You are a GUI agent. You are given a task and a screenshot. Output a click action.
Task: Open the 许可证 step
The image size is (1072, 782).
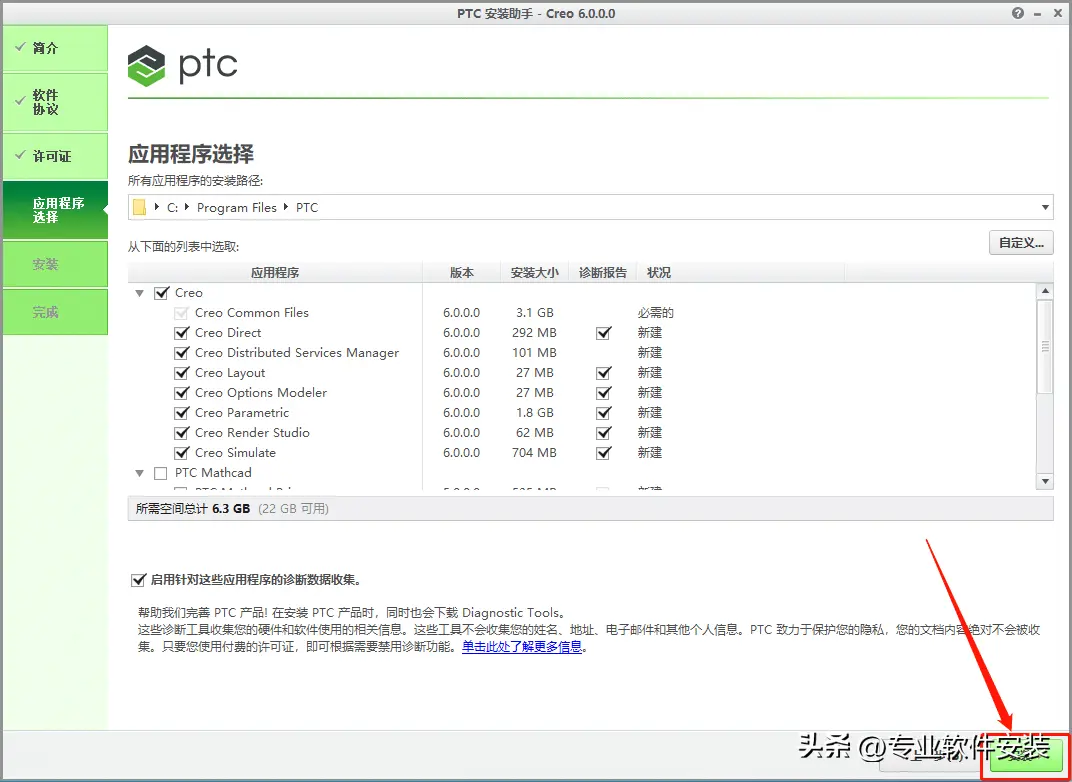tap(55, 157)
